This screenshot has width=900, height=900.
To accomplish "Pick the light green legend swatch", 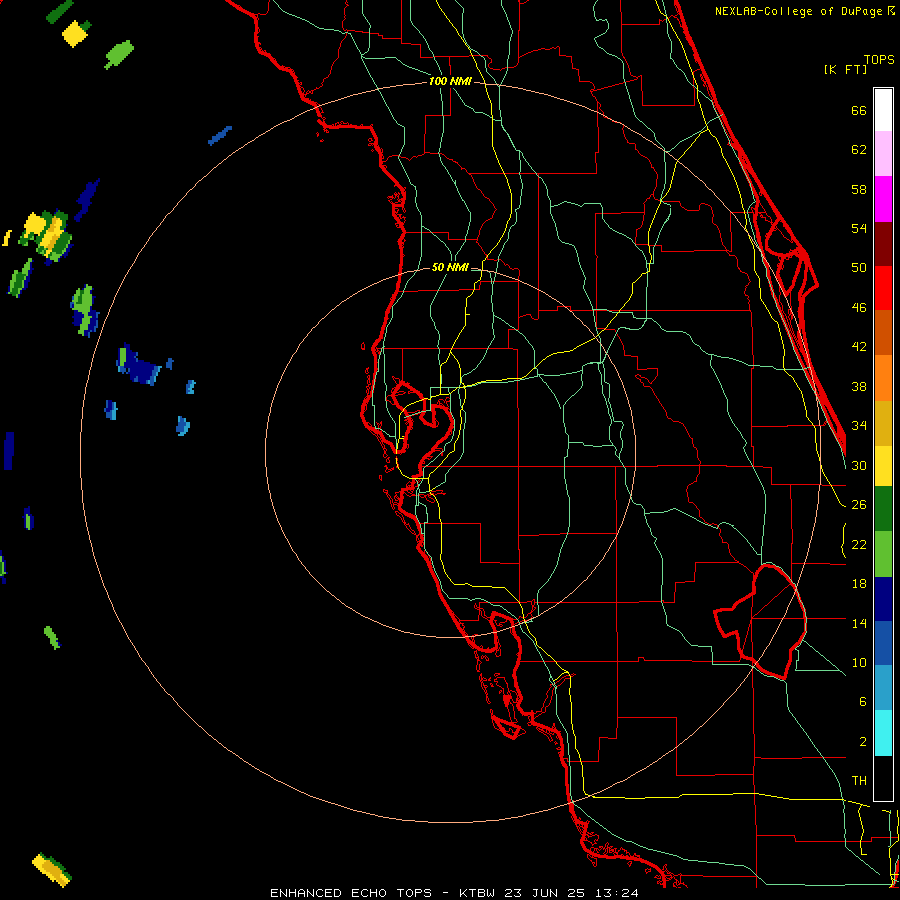I will click(x=883, y=554).
